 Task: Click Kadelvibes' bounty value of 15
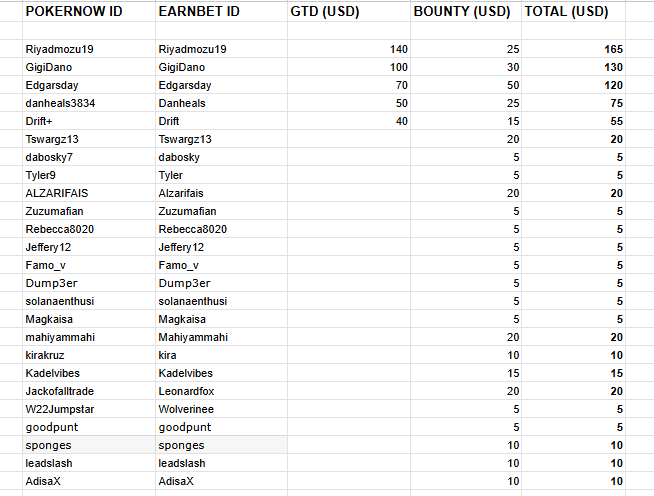467,373
